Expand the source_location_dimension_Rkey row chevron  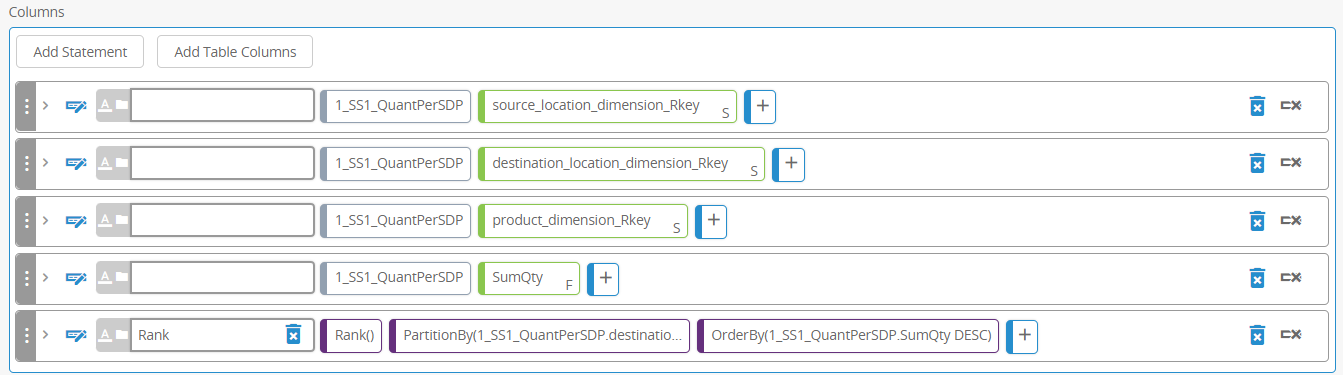(45, 105)
